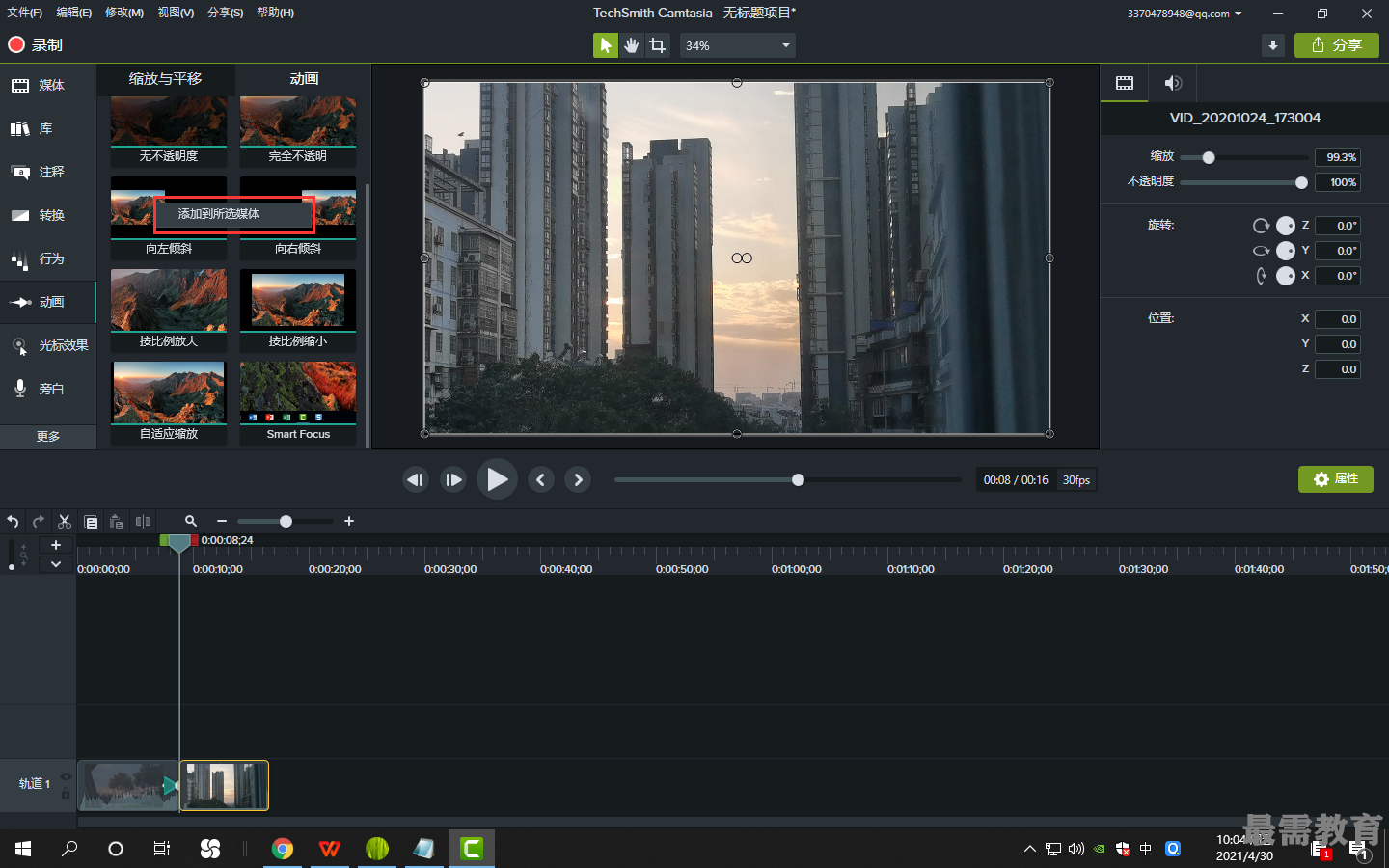The image size is (1389, 868).
Task: Select the 完全不透明 animation thumbnail
Action: point(298,131)
